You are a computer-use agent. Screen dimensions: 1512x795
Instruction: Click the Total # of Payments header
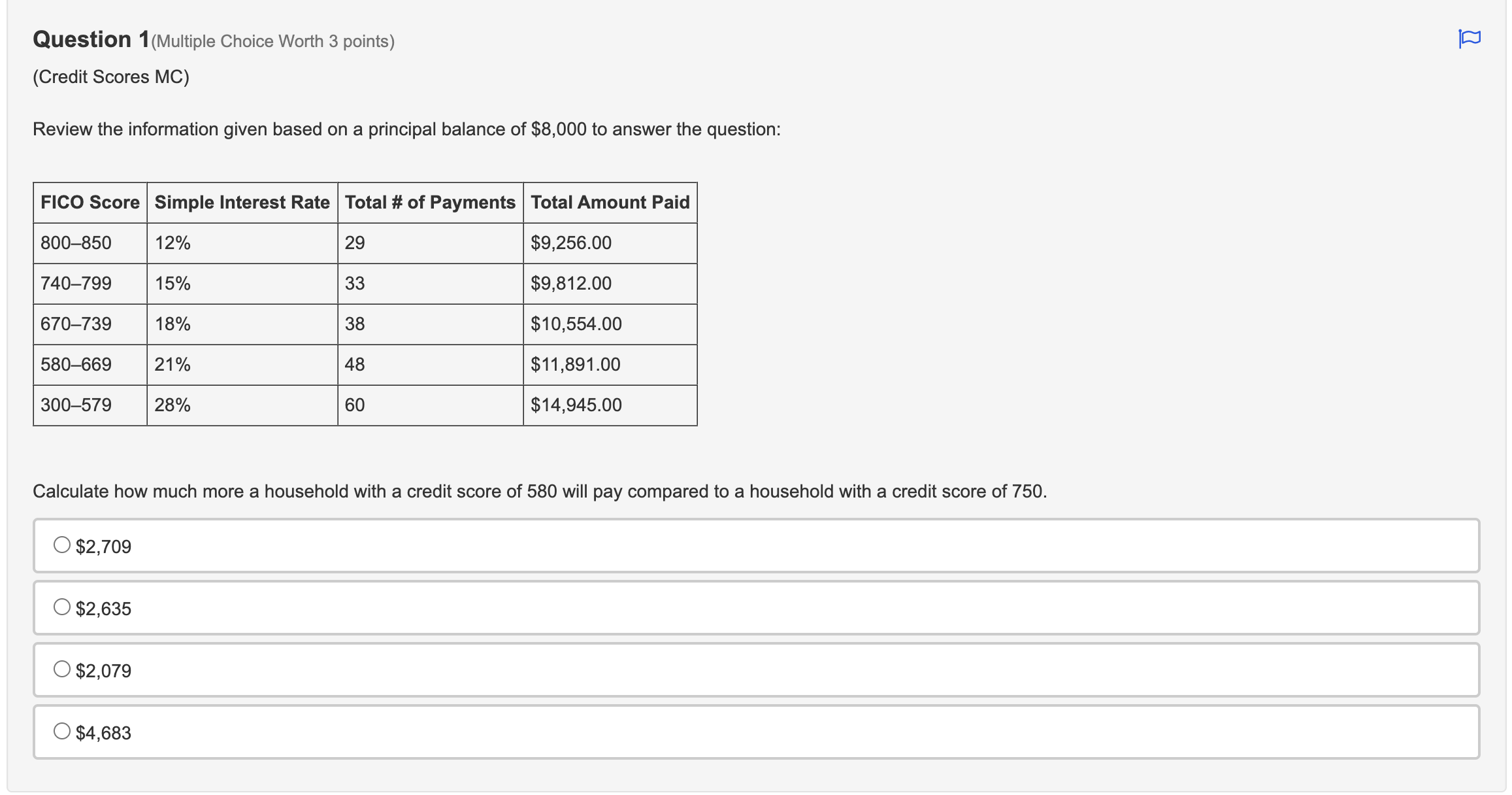(x=431, y=203)
